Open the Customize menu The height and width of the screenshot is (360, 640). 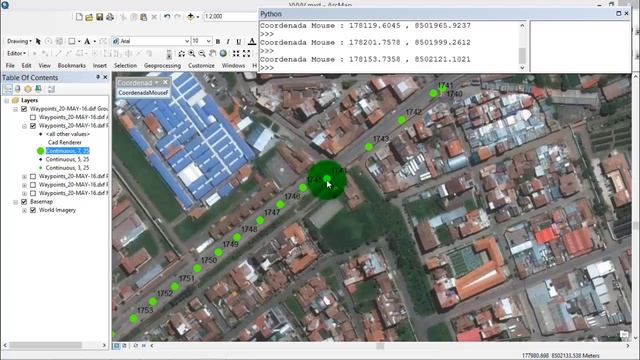[201, 65]
